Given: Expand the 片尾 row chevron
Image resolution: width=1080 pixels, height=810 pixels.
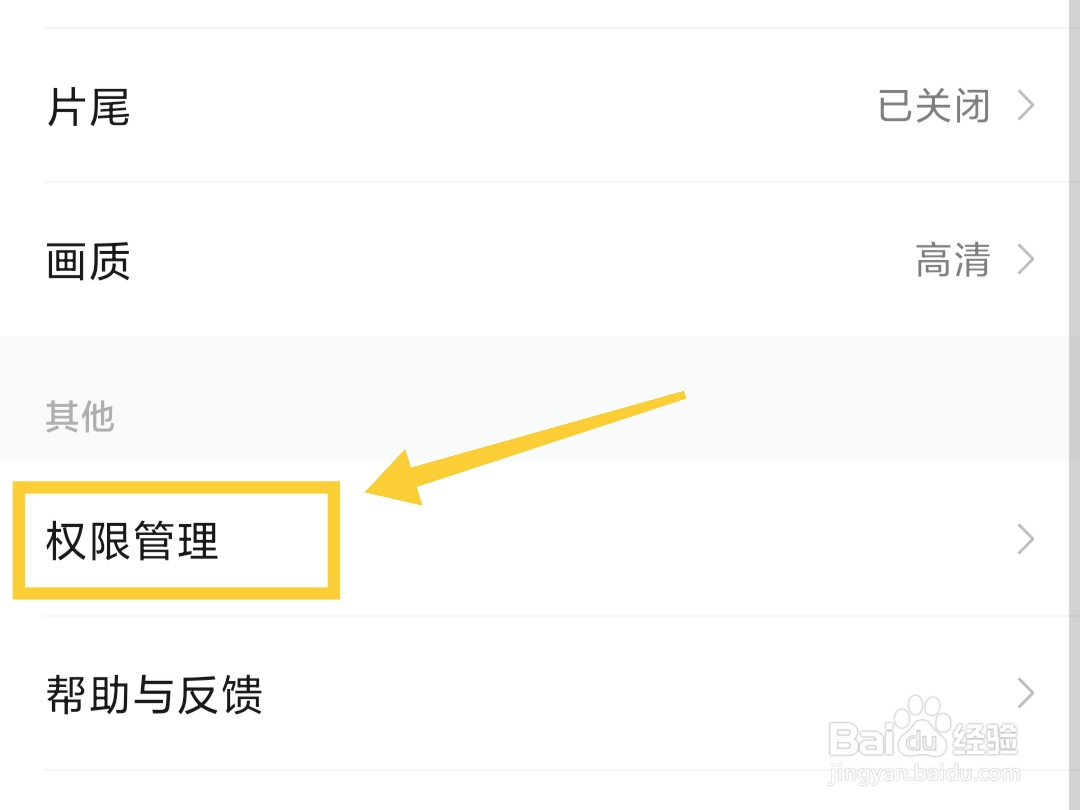Looking at the screenshot, I should point(1025,106).
